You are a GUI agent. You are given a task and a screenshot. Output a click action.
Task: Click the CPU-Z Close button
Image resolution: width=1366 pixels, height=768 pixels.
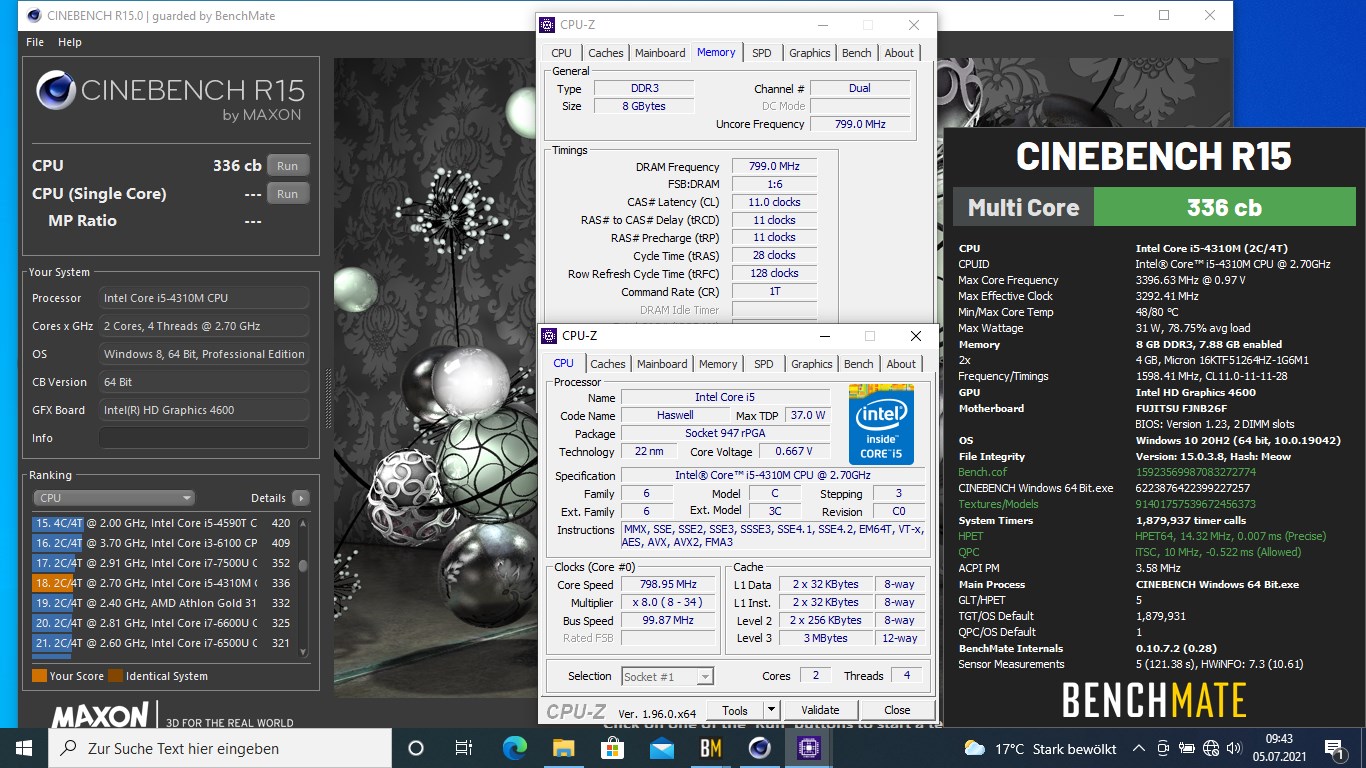pyautogui.click(x=897, y=710)
